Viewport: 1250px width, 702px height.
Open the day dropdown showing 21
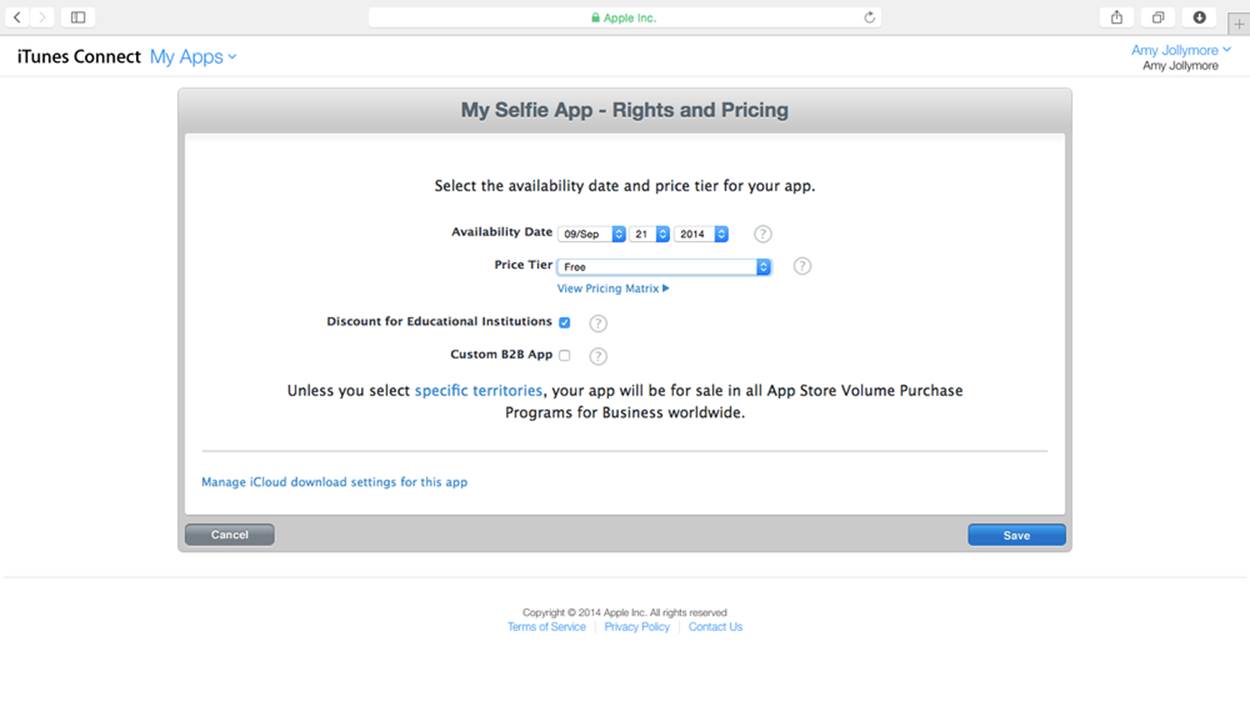pyautogui.click(x=650, y=234)
